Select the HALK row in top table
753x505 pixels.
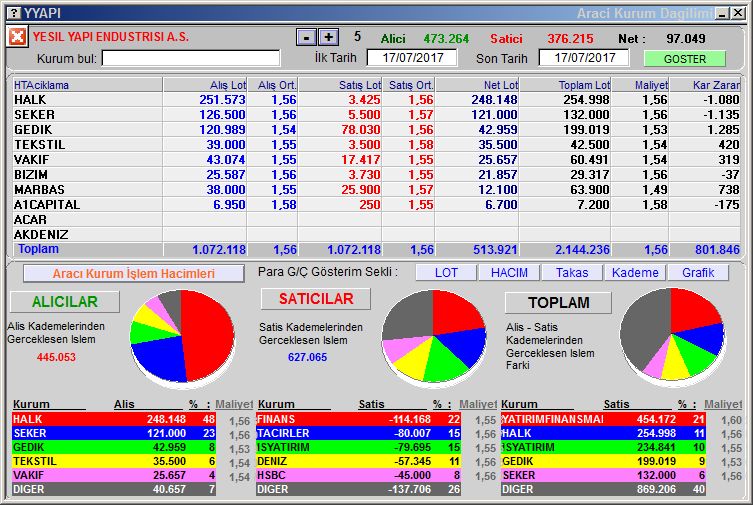click(376, 100)
